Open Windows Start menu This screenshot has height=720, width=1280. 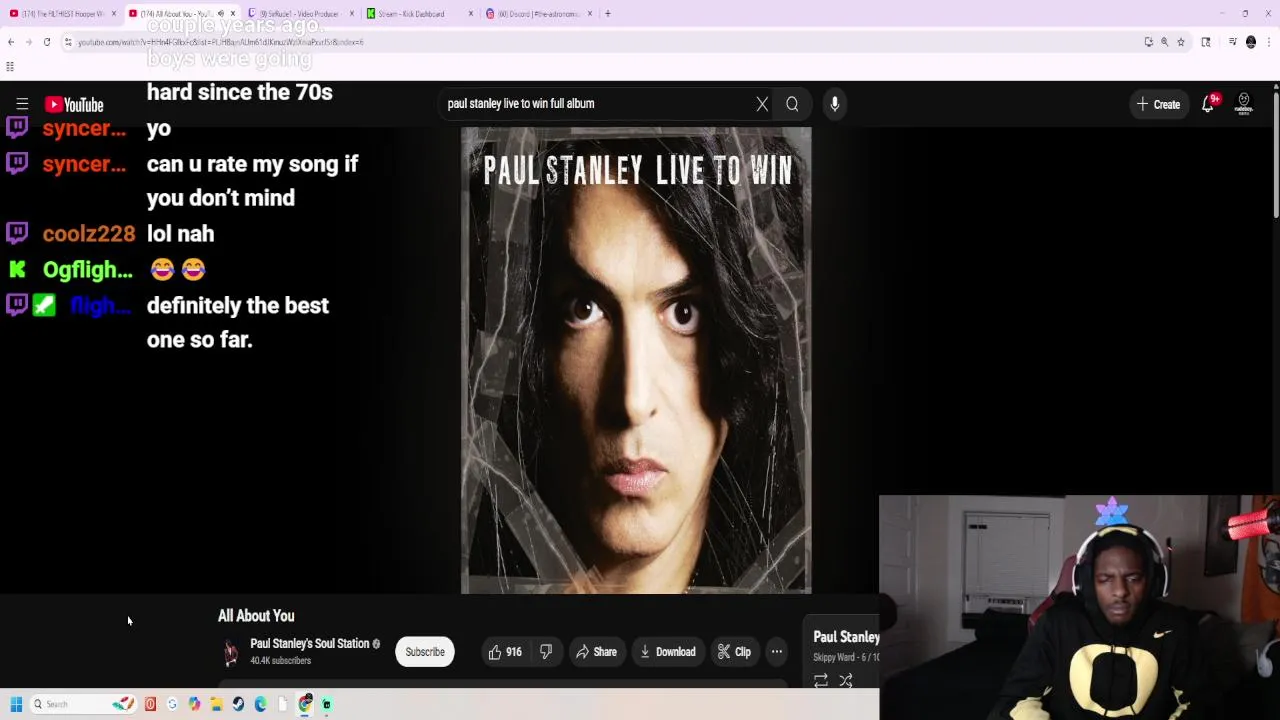[x=16, y=704]
